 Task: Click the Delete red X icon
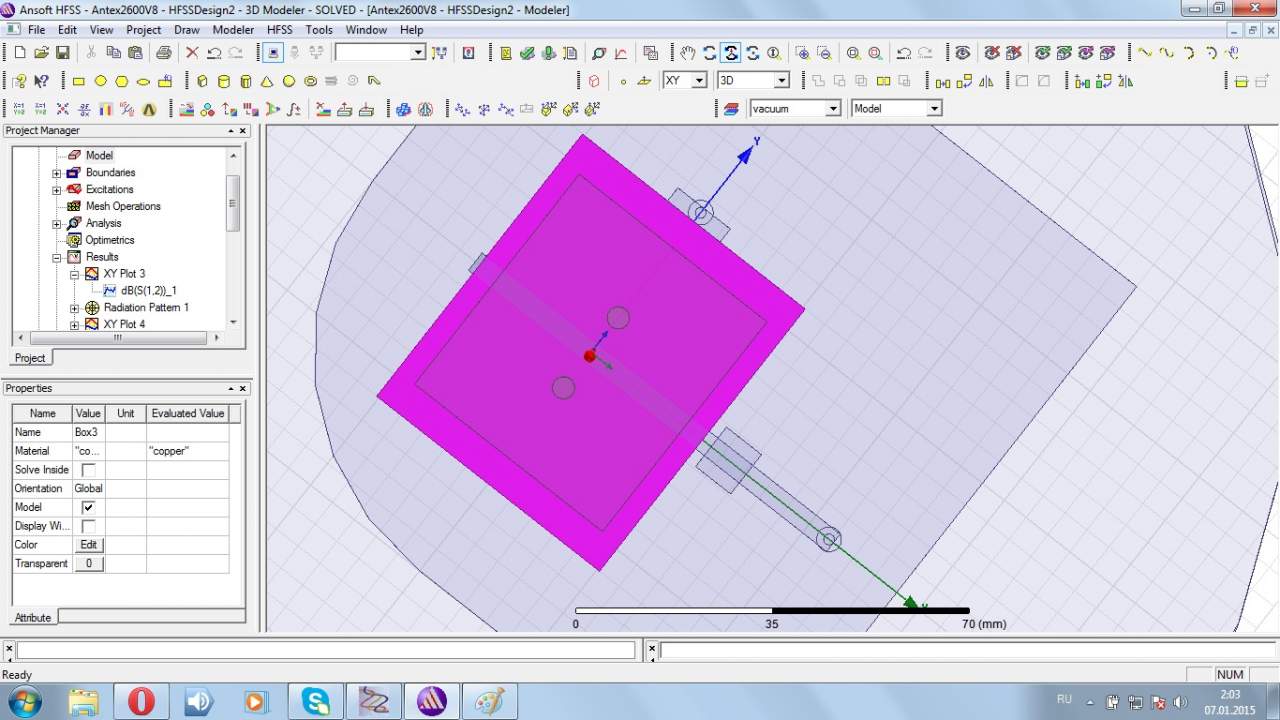(x=192, y=53)
